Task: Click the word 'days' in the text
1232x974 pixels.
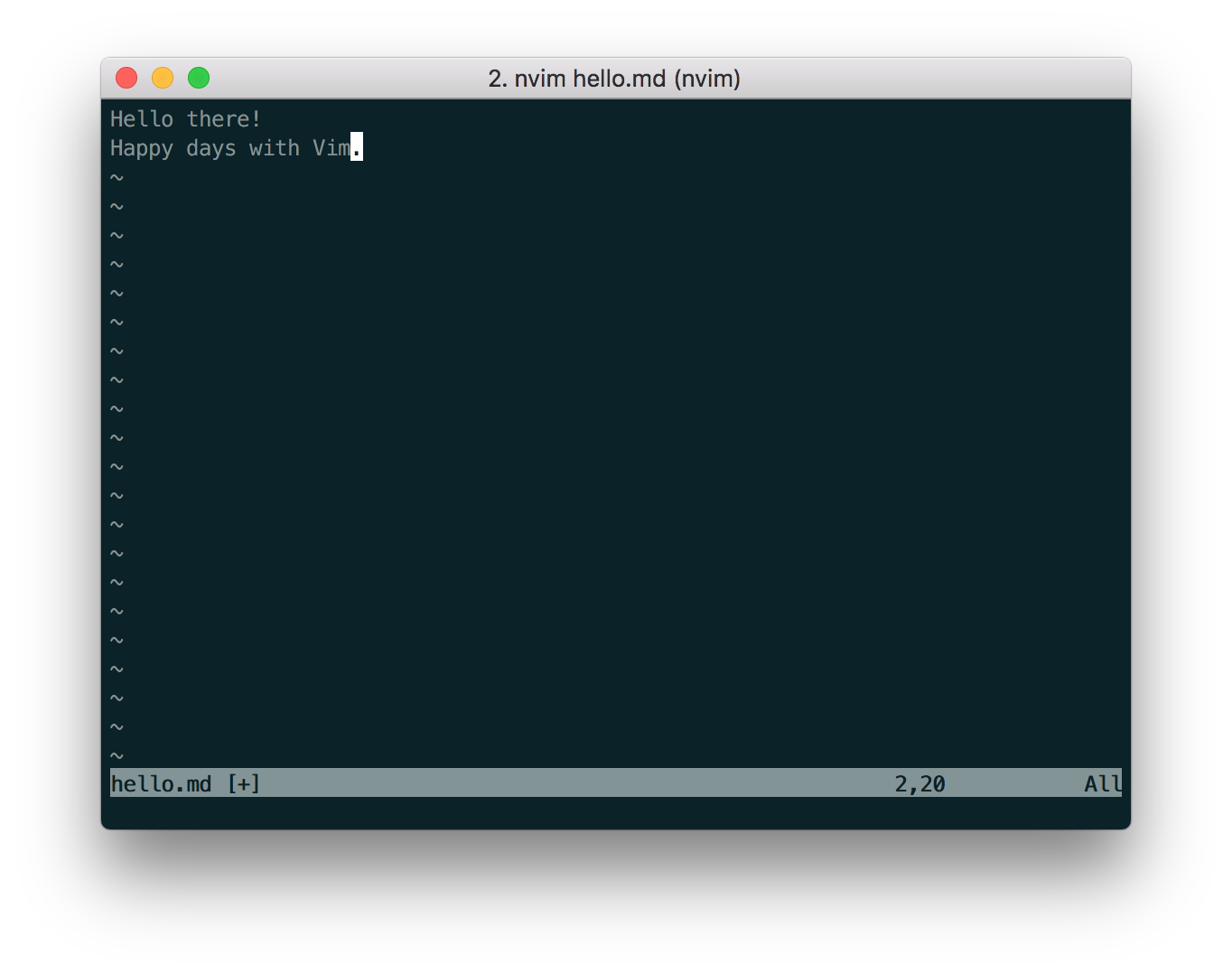Action: [x=211, y=148]
